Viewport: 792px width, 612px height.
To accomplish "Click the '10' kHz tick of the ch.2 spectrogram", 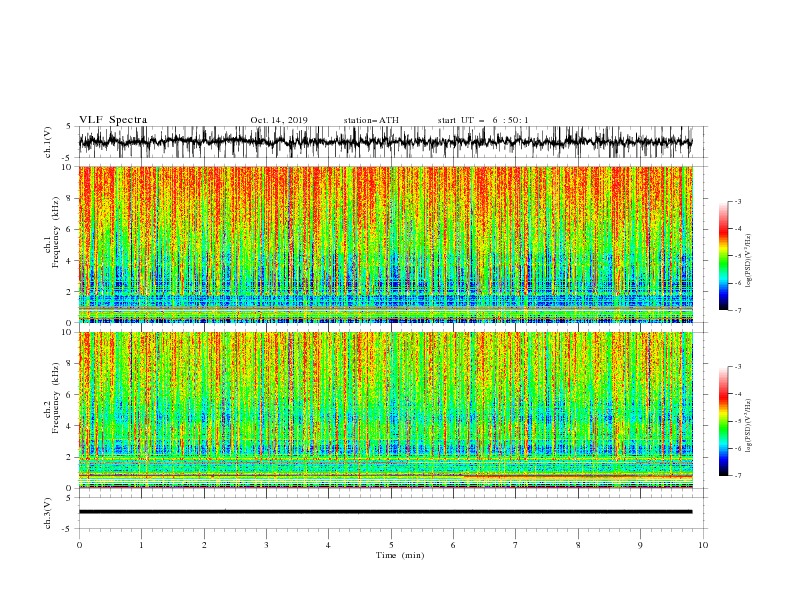I will (x=68, y=332).
